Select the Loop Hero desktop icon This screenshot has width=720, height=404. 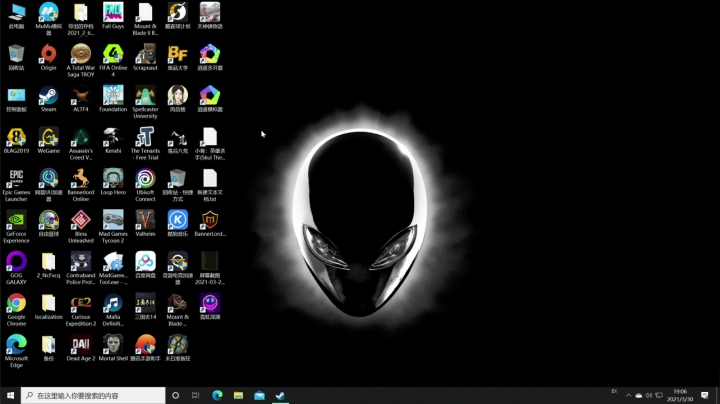113,182
